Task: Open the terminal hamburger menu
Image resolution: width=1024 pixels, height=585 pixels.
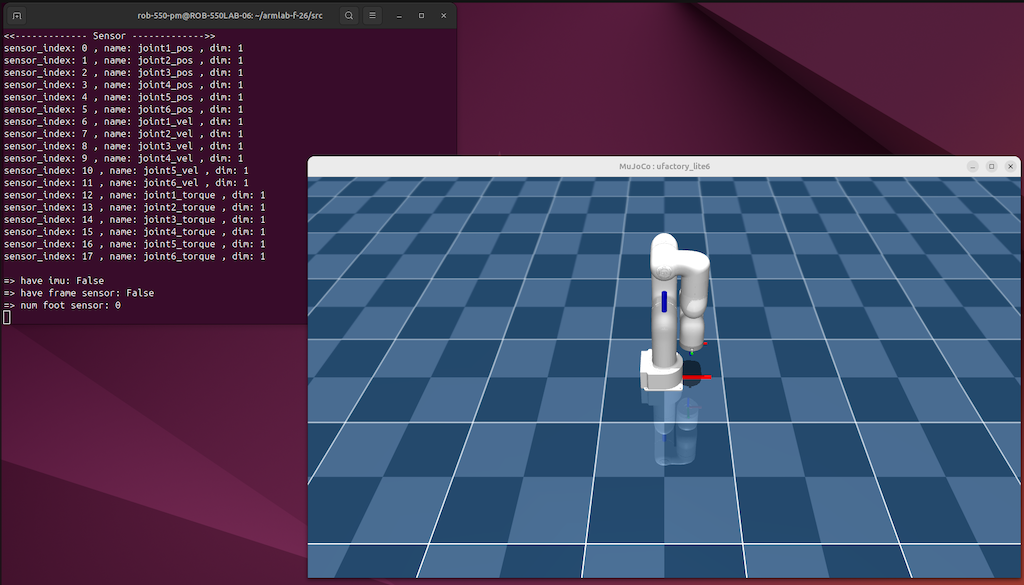Action: (x=372, y=15)
